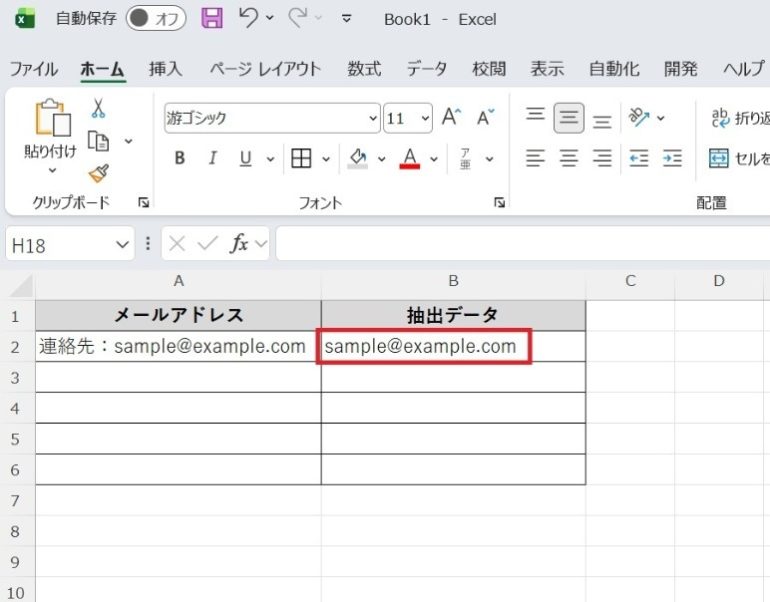
Task: Cut selection with scissors icon
Action: click(x=98, y=108)
